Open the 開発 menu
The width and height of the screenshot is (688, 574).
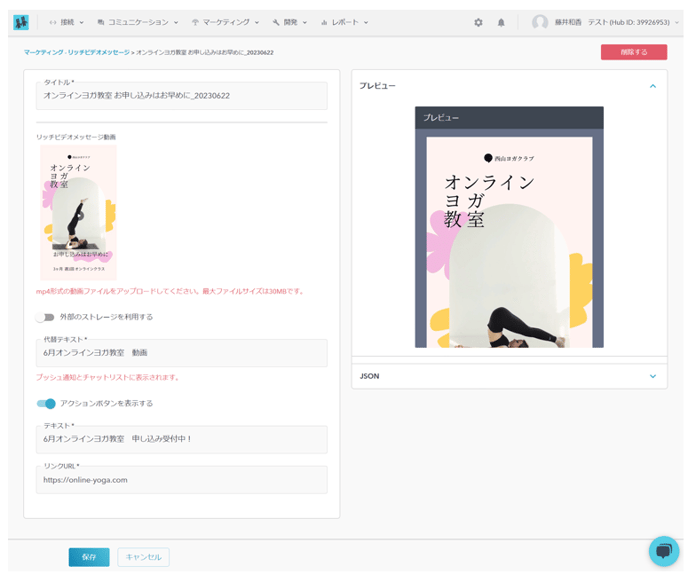pyautogui.click(x=290, y=22)
